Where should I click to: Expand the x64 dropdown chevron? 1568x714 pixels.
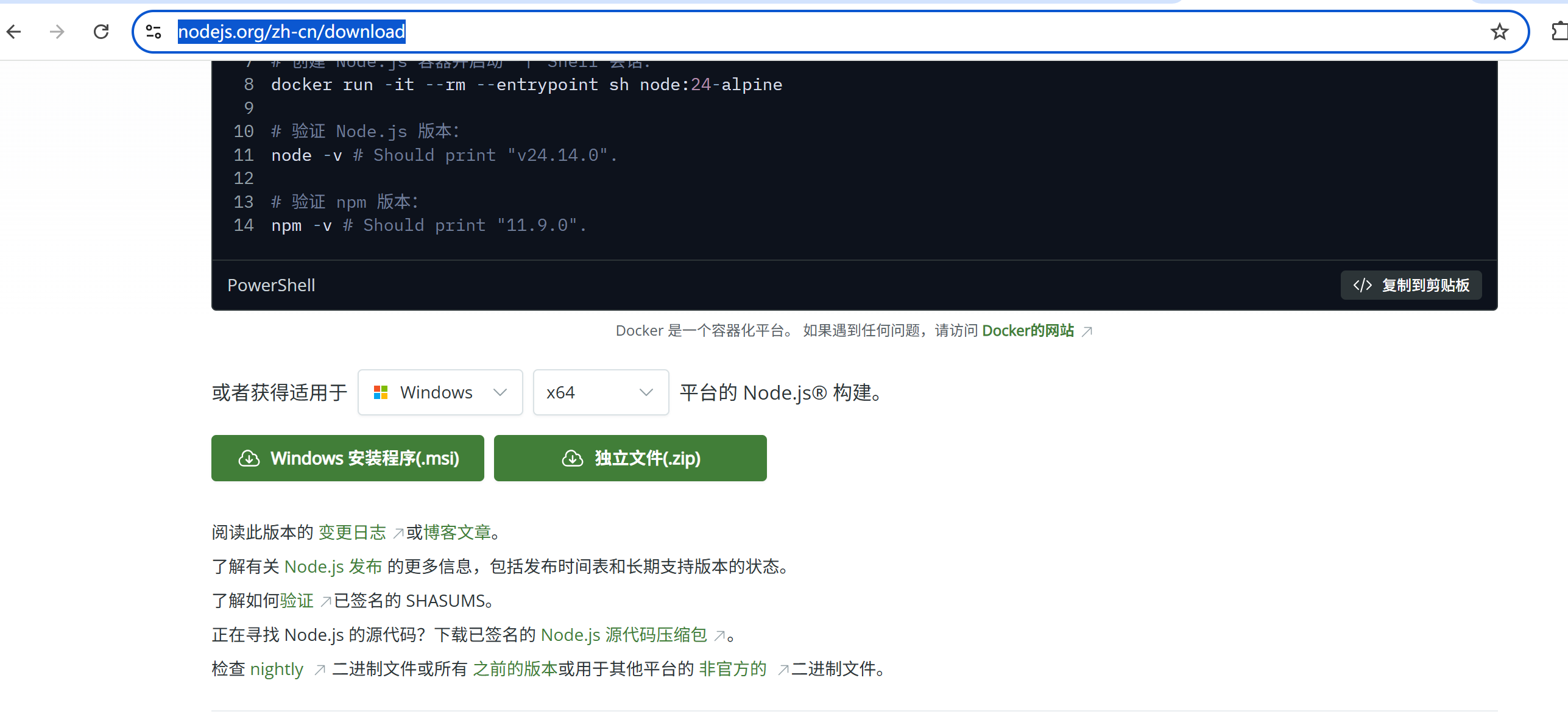click(646, 392)
